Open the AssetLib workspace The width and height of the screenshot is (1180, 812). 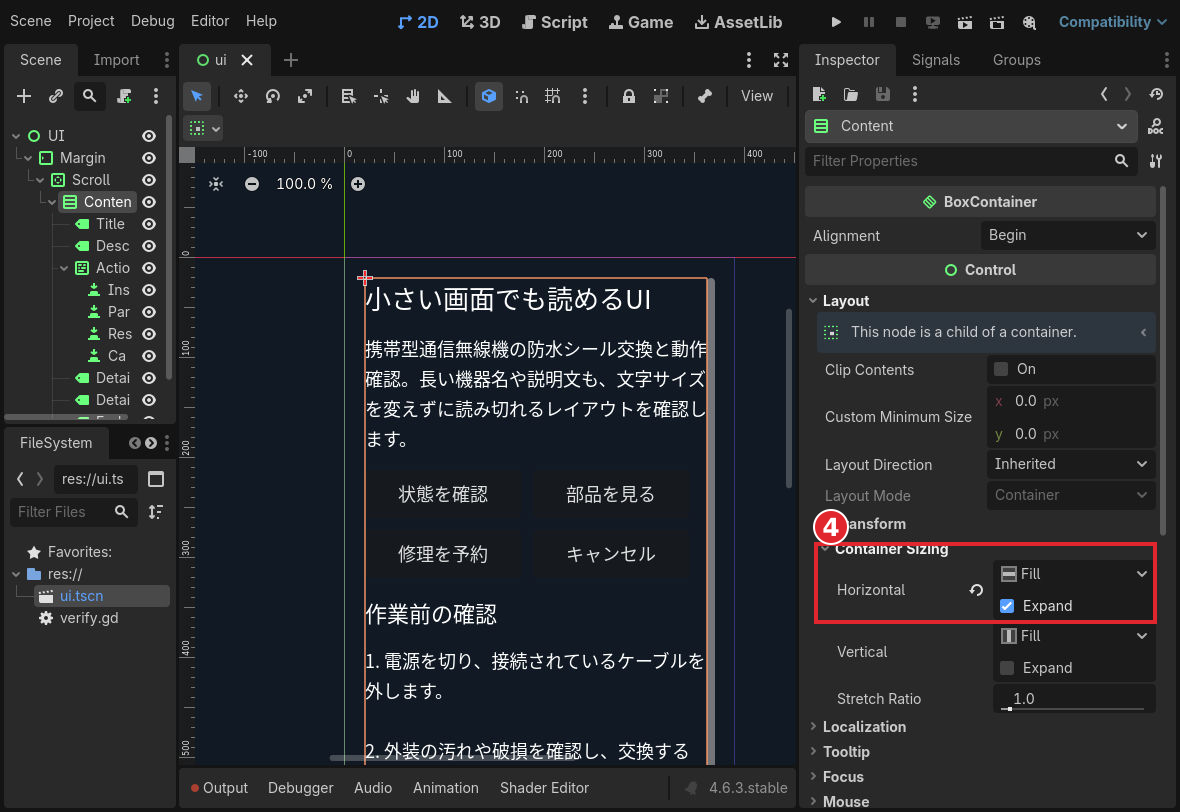[738, 22]
